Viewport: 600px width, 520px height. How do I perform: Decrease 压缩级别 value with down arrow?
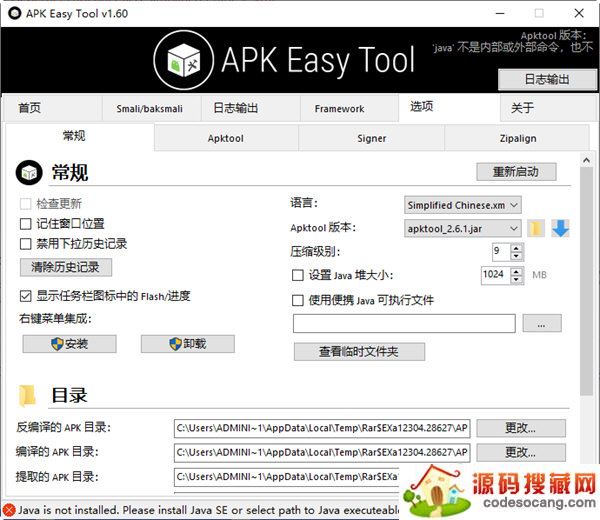517,256
